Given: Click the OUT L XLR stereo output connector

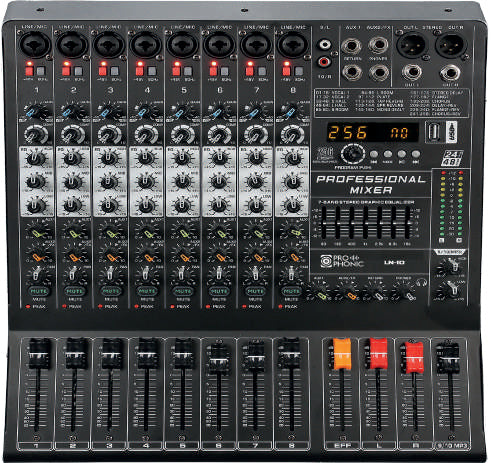Looking at the screenshot, I should 412,45.
